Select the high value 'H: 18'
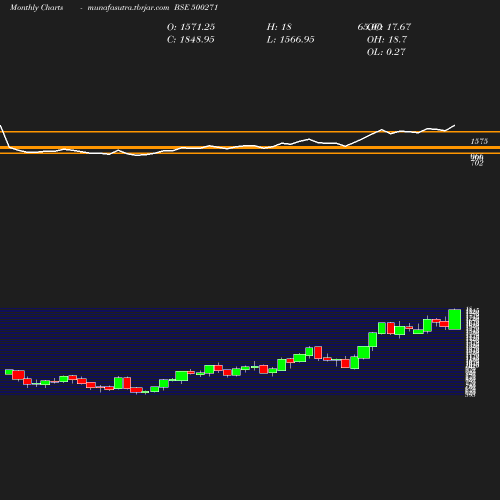 click(x=279, y=27)
